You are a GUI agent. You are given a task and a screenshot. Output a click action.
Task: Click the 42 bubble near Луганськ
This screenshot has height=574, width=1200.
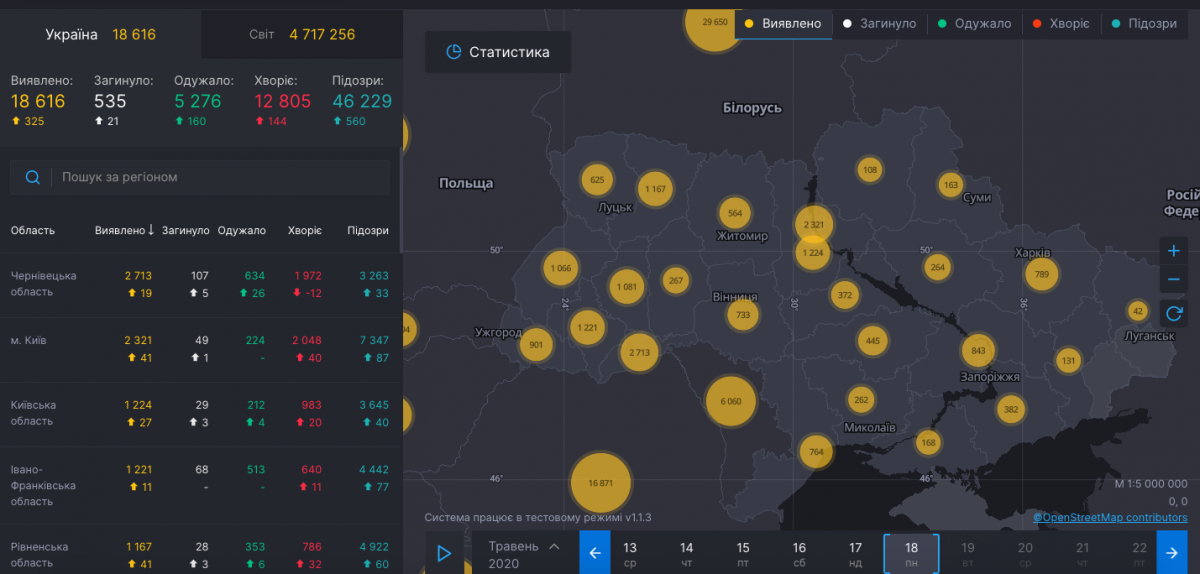click(x=1137, y=311)
